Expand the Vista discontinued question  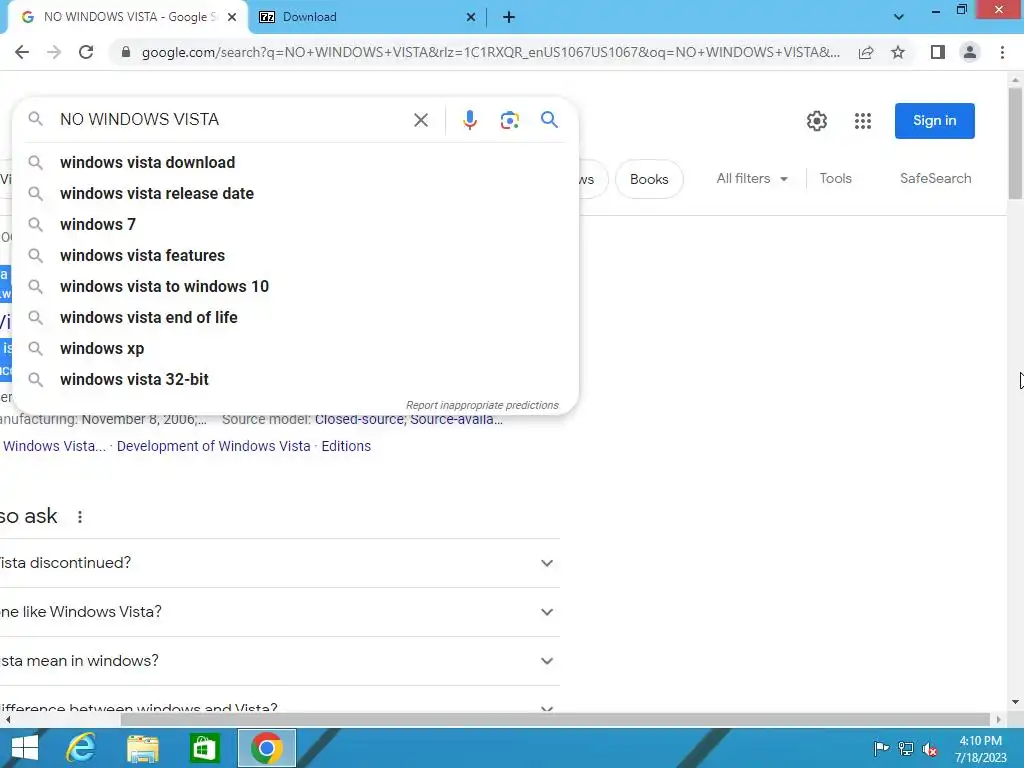[280, 563]
